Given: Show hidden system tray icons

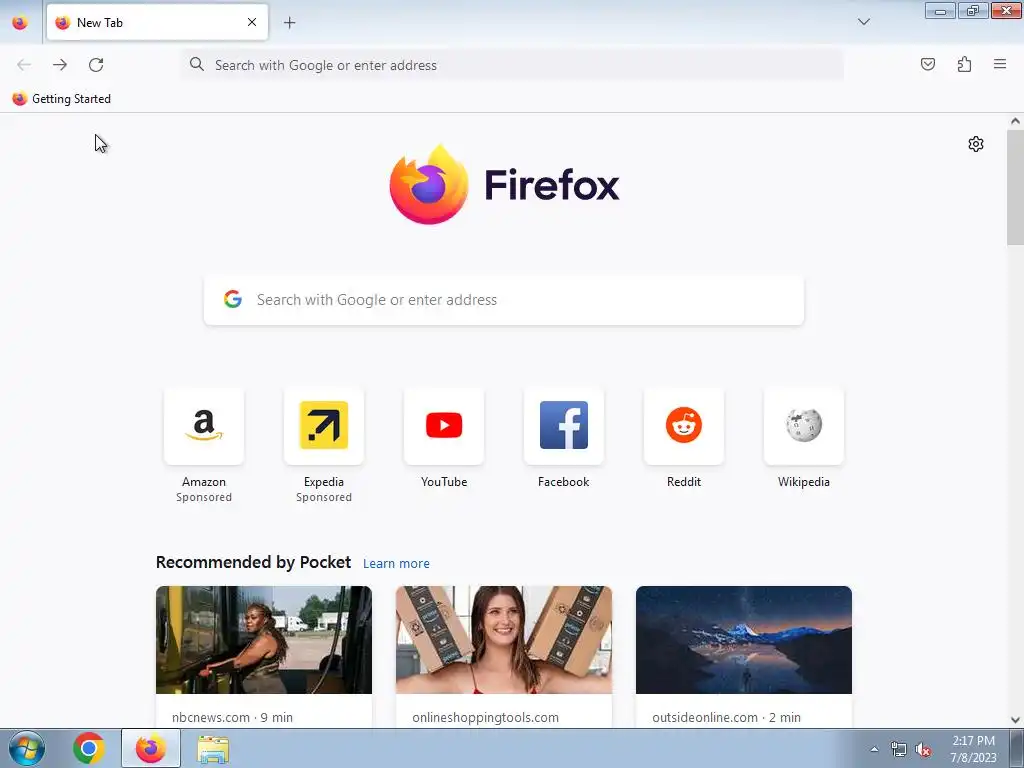Looking at the screenshot, I should pos(874,750).
